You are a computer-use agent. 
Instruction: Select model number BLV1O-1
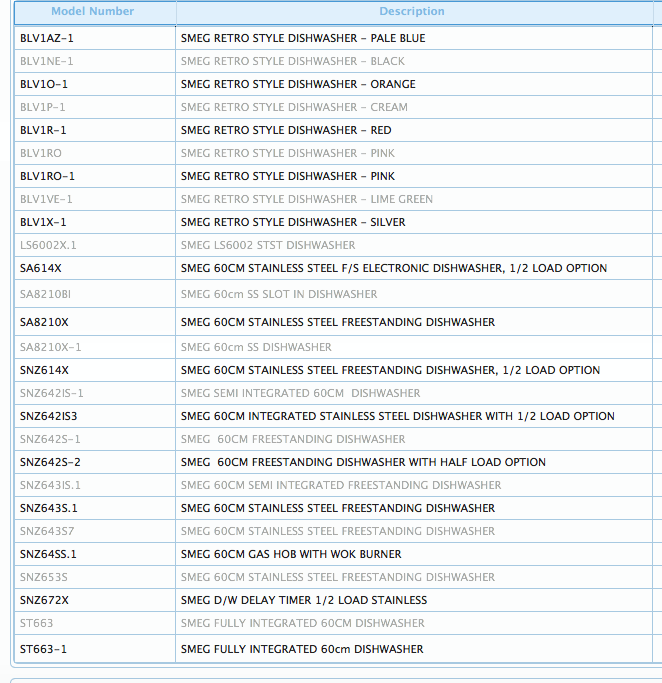44,85
